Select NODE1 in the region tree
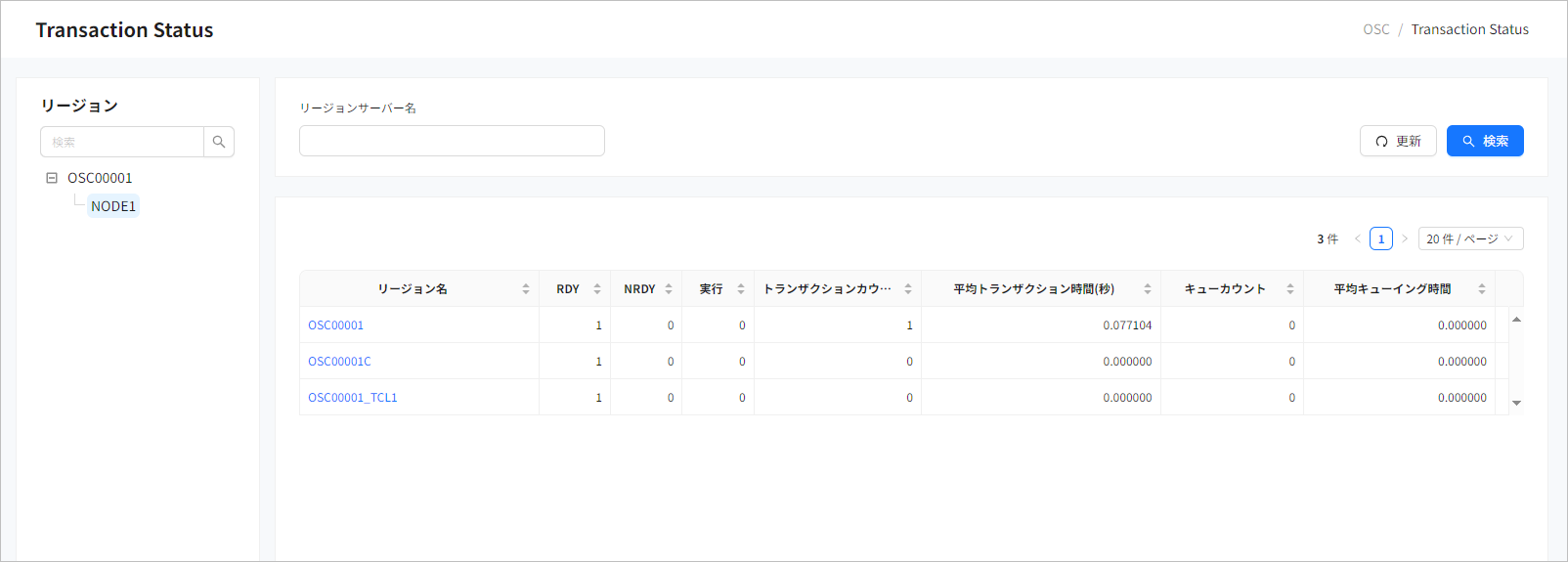The width and height of the screenshot is (1568, 562). tap(113, 206)
